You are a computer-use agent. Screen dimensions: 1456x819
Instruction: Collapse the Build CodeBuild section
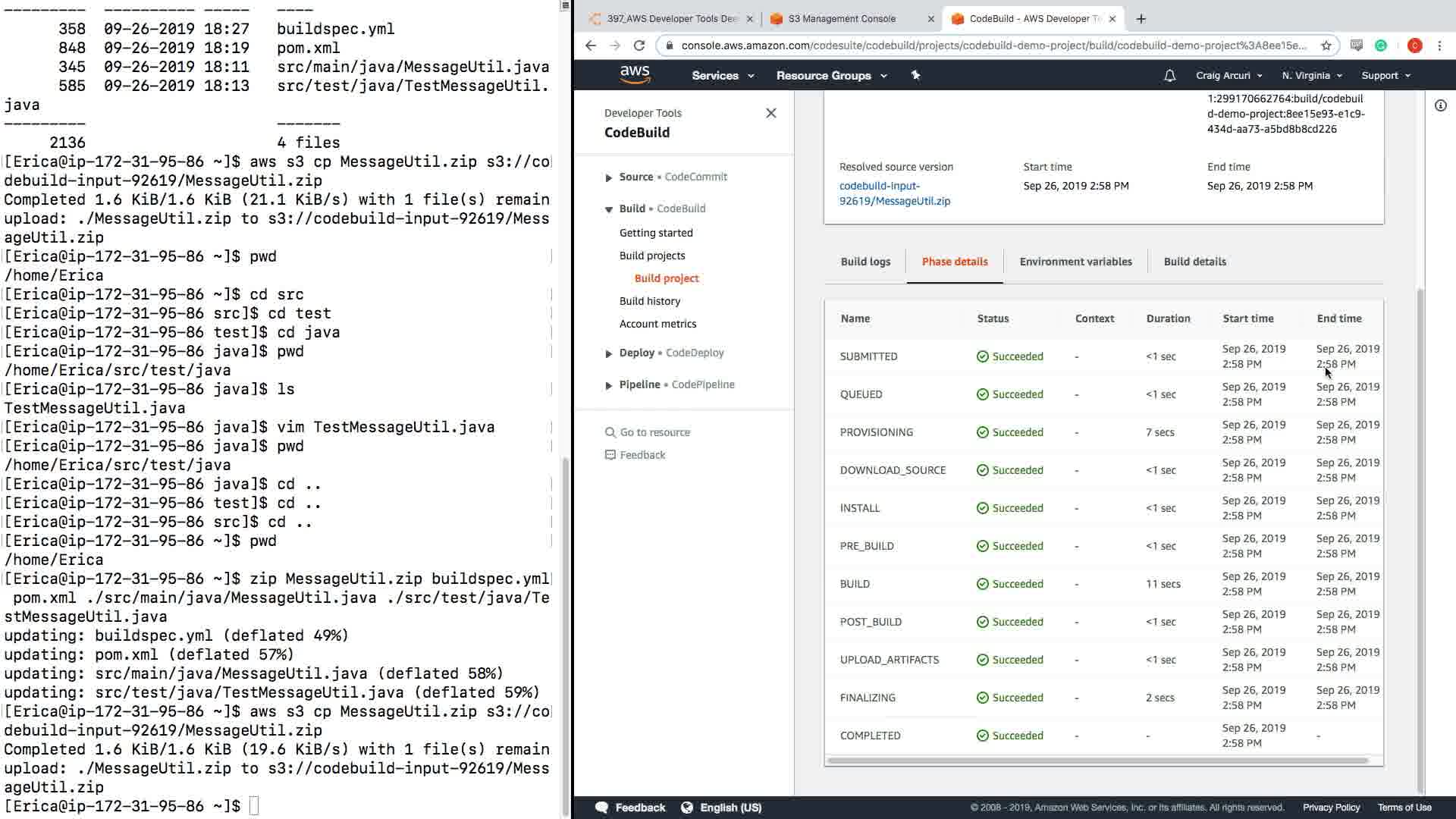tap(608, 209)
